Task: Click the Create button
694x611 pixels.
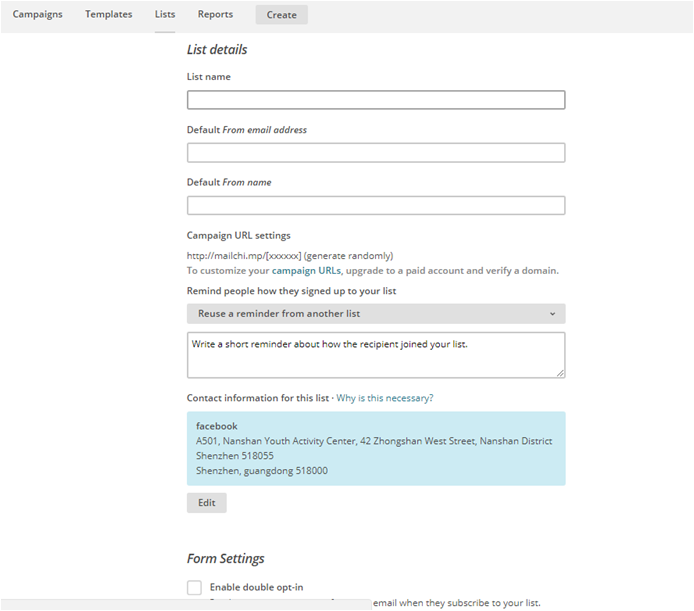Action: [281, 15]
